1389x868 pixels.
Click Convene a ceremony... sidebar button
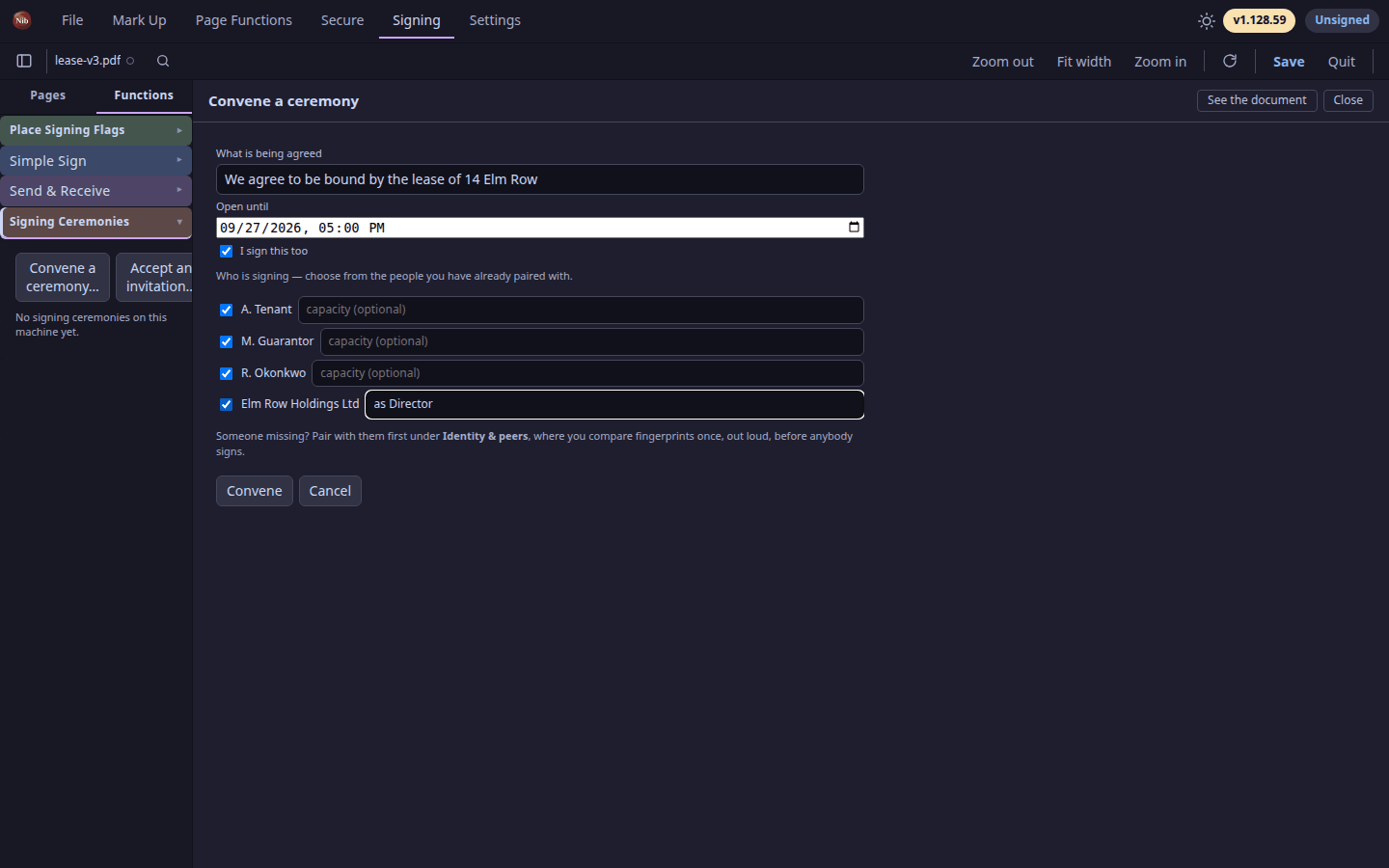63,278
